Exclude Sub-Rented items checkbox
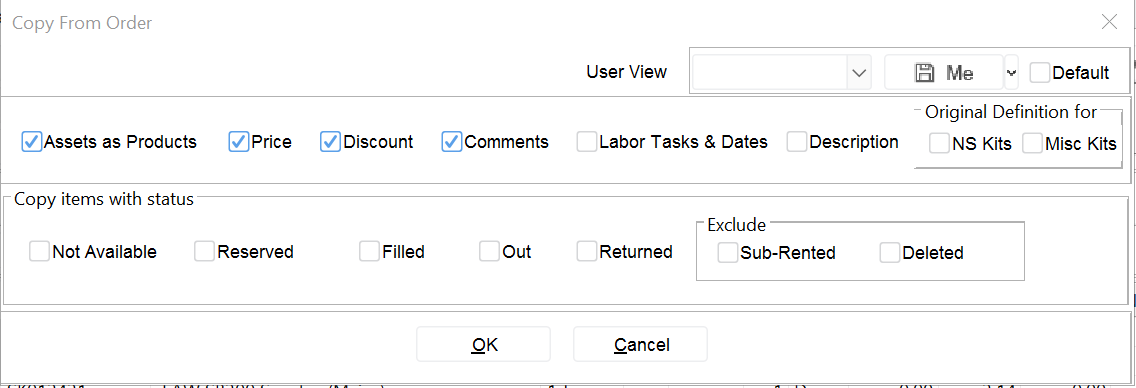1136x388 pixels. (x=727, y=253)
